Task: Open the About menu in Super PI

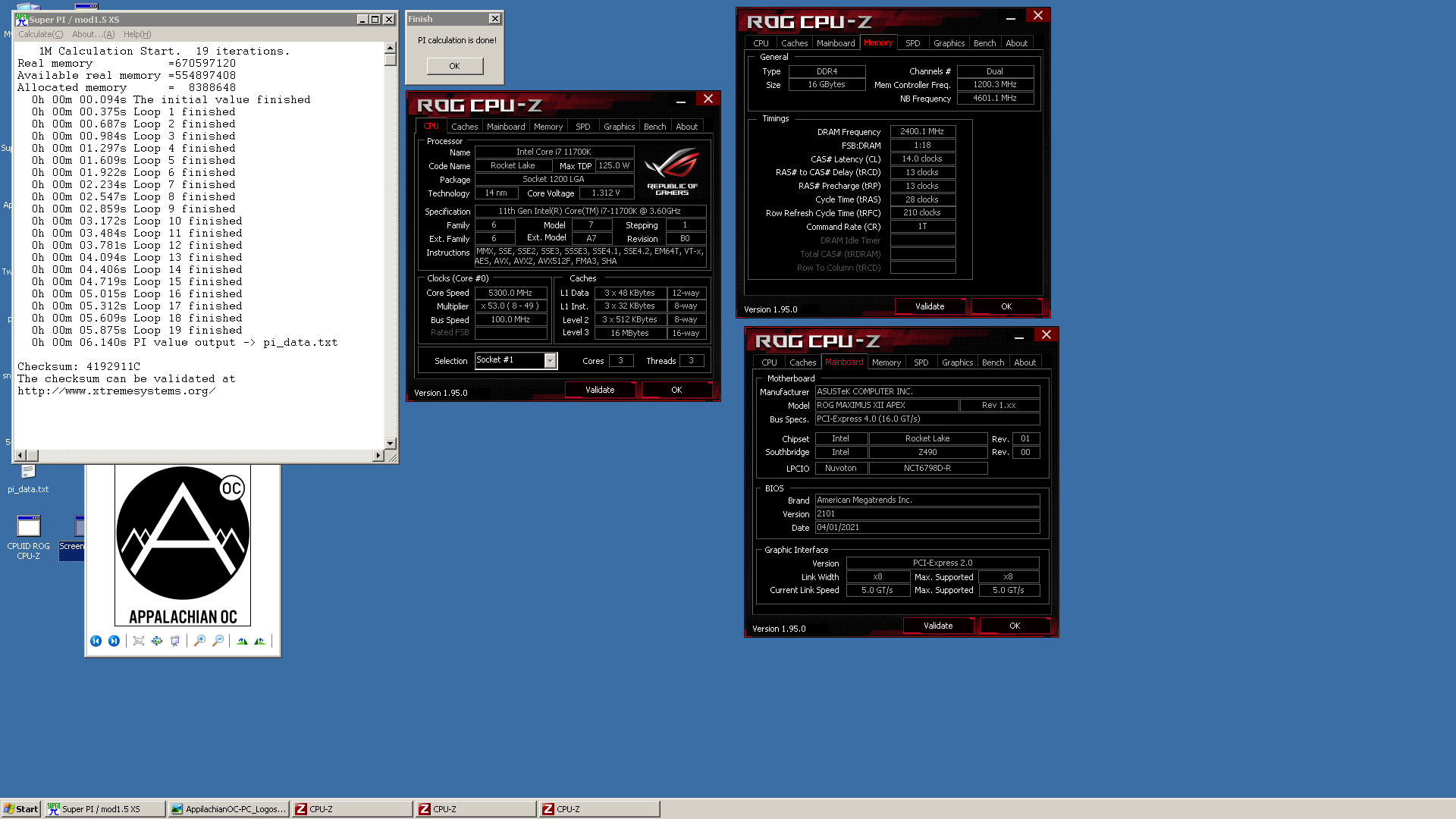Action: click(93, 34)
